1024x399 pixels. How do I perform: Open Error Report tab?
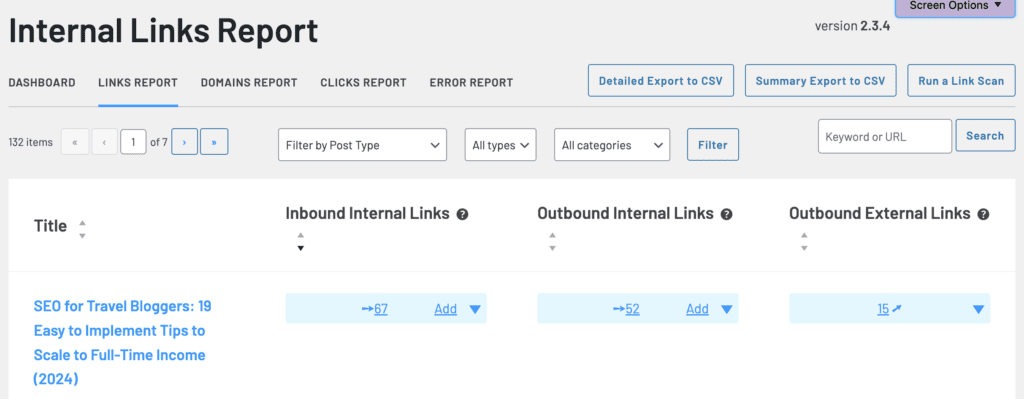tap(471, 83)
